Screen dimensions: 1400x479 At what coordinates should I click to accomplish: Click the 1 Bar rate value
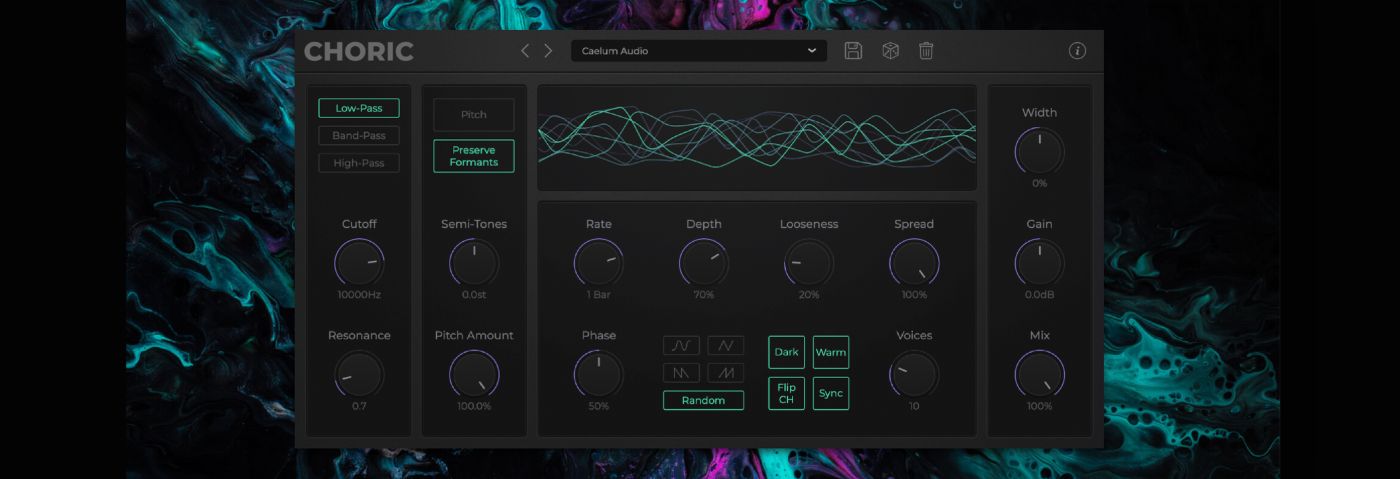(598, 295)
